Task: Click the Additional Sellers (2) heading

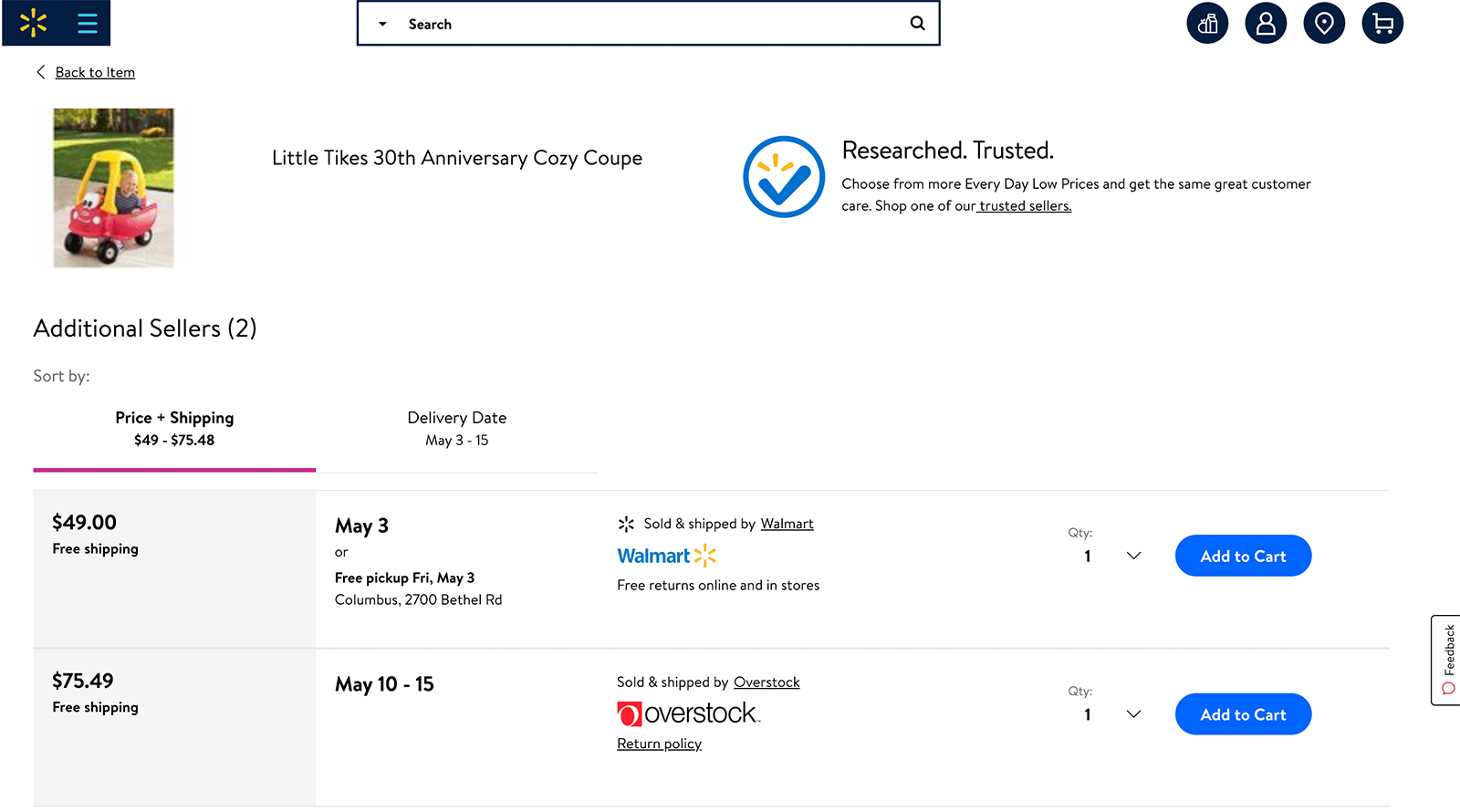Action: (x=145, y=328)
